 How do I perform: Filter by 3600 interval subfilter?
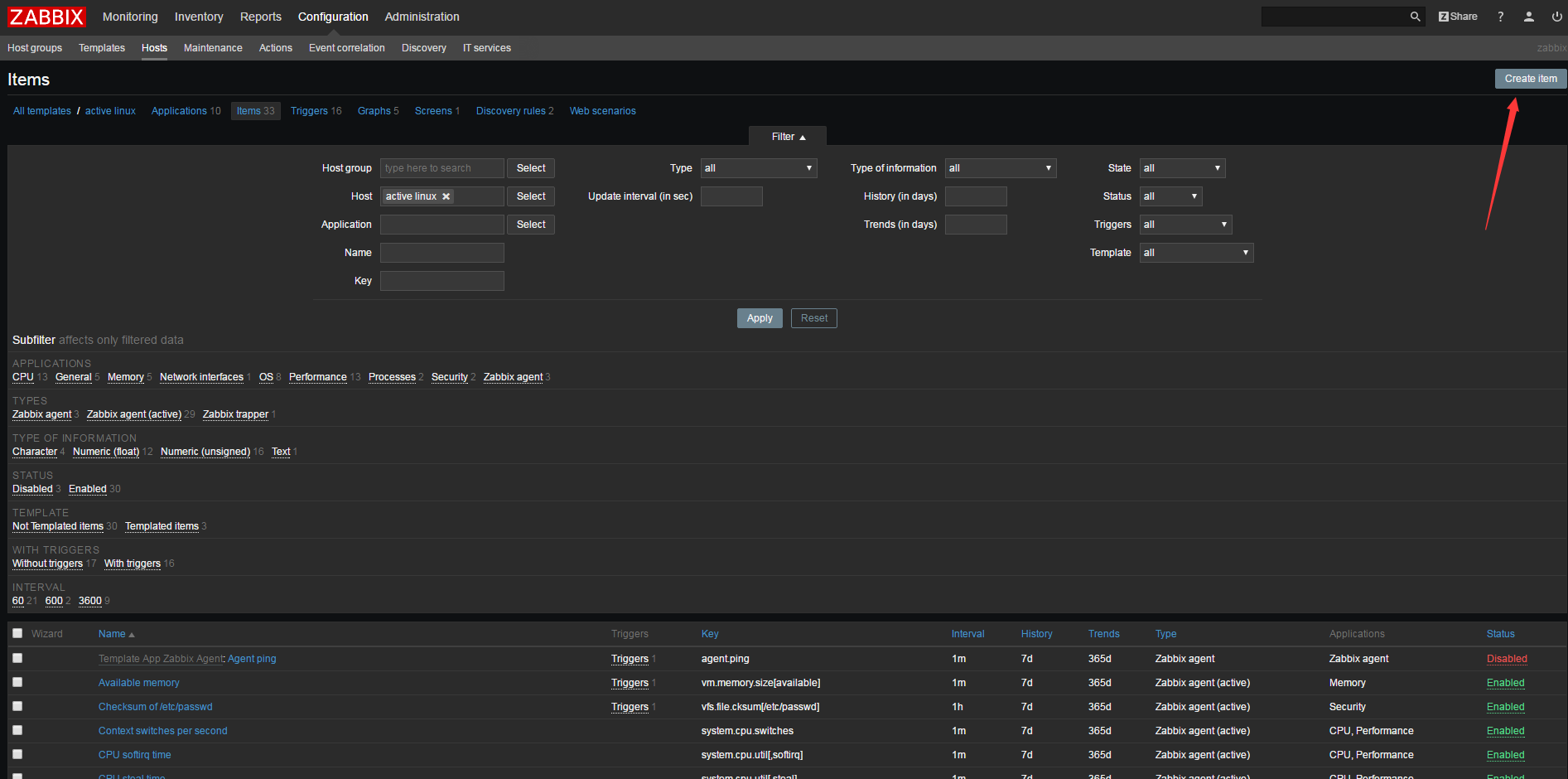pos(90,601)
